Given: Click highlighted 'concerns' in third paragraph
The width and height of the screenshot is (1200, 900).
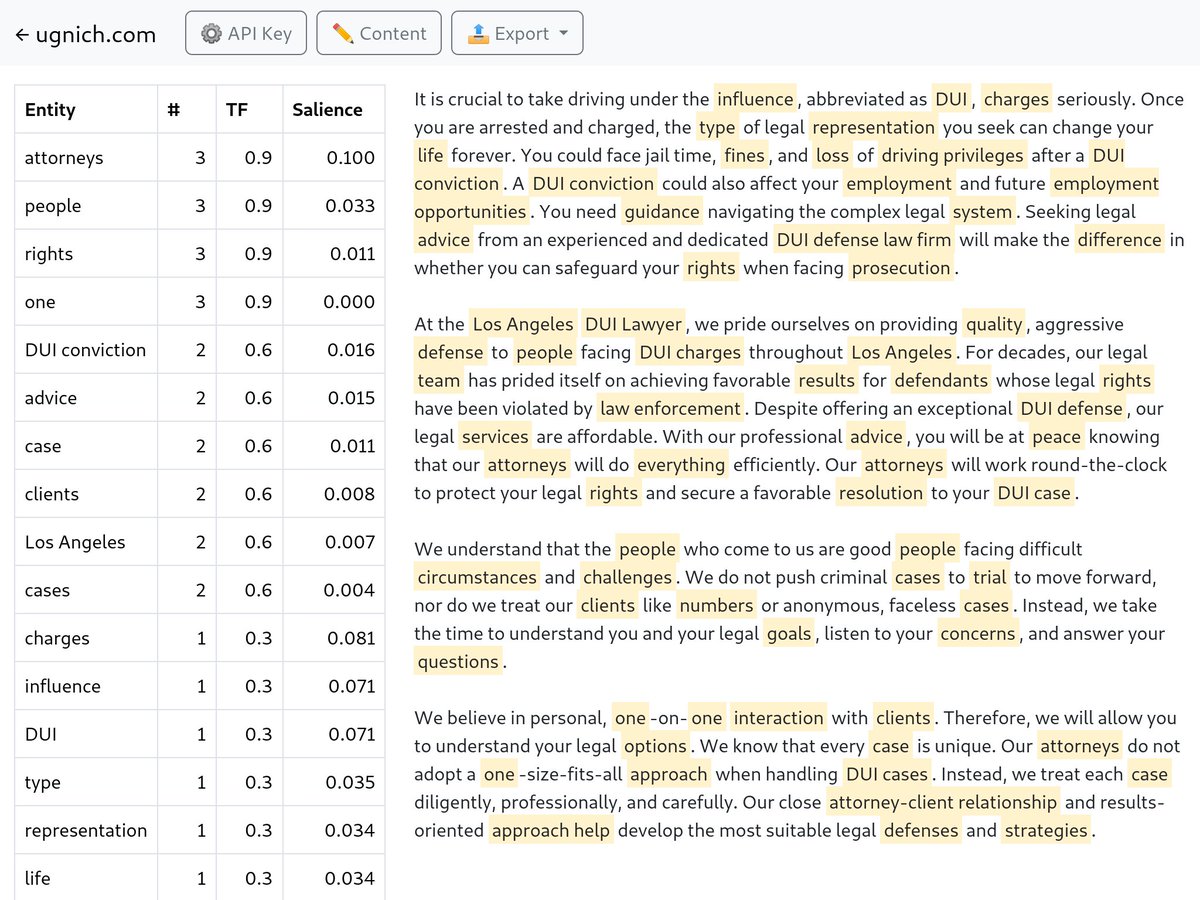Looking at the screenshot, I should point(977,634).
